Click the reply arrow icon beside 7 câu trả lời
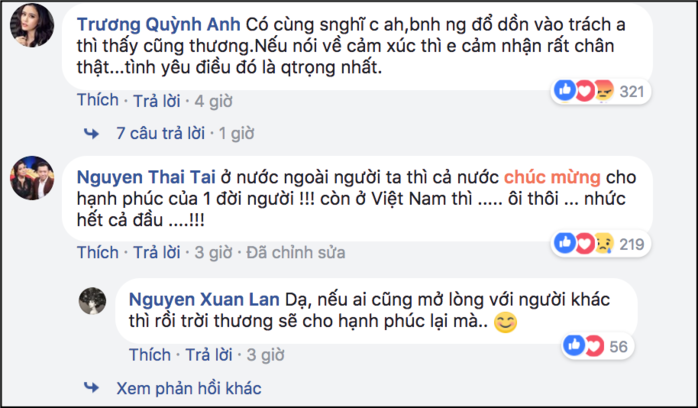Screen dimensions: 698x408 (x=92, y=133)
